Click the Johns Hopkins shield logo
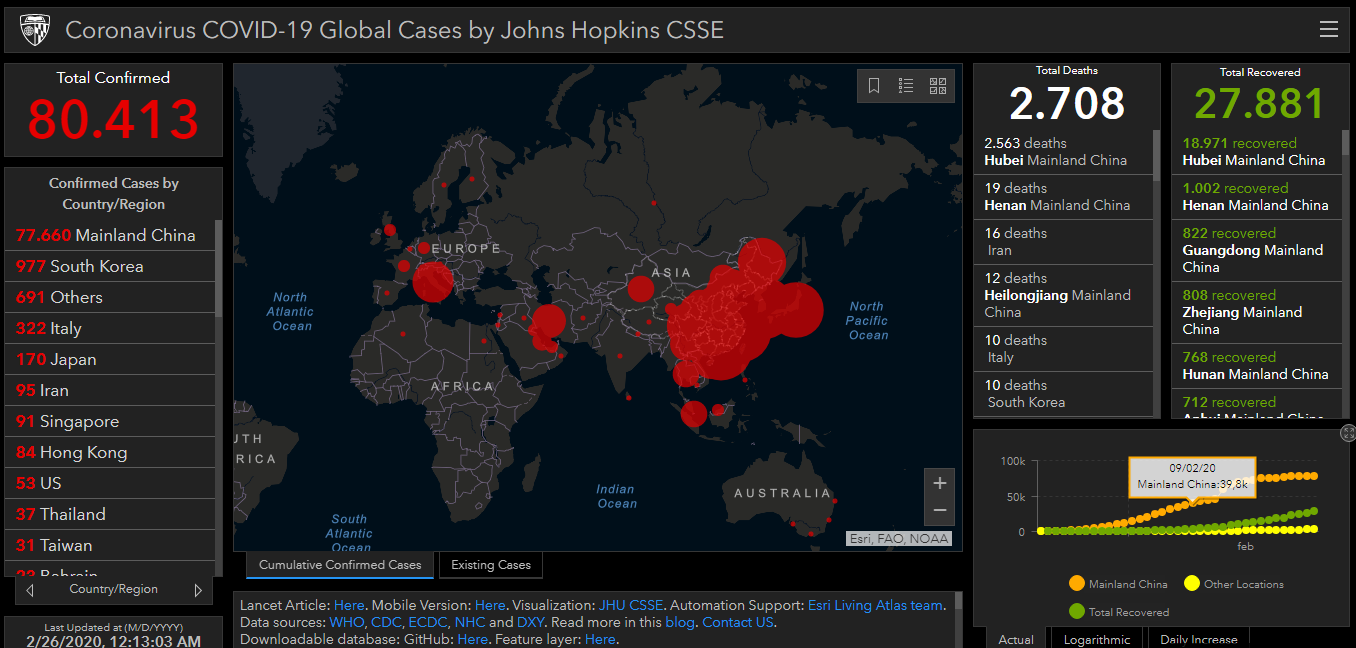The height and width of the screenshot is (648, 1356). 34,30
